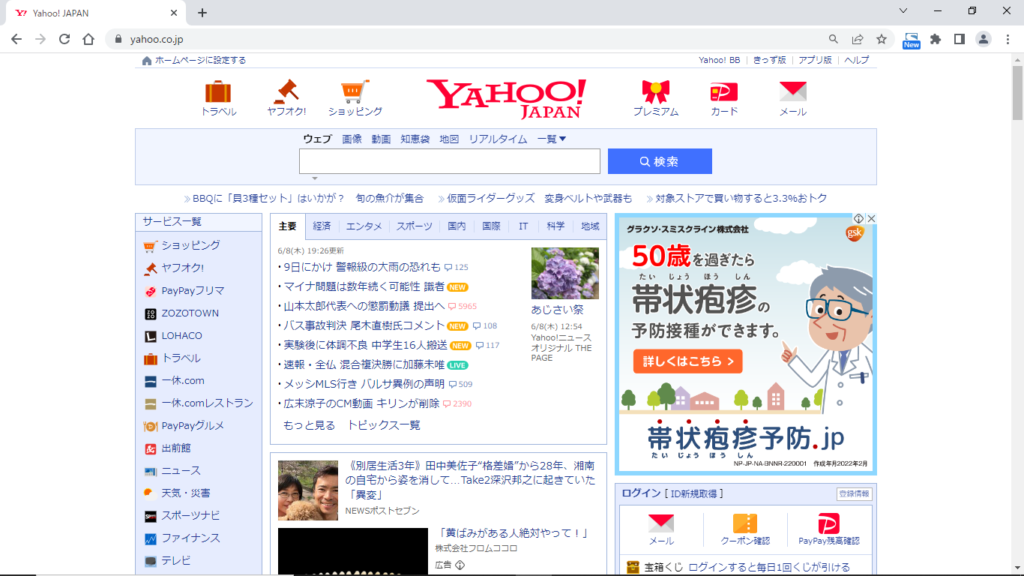Expand the 一覧 search category dropdown
The width and height of the screenshot is (1024, 576).
tap(551, 139)
